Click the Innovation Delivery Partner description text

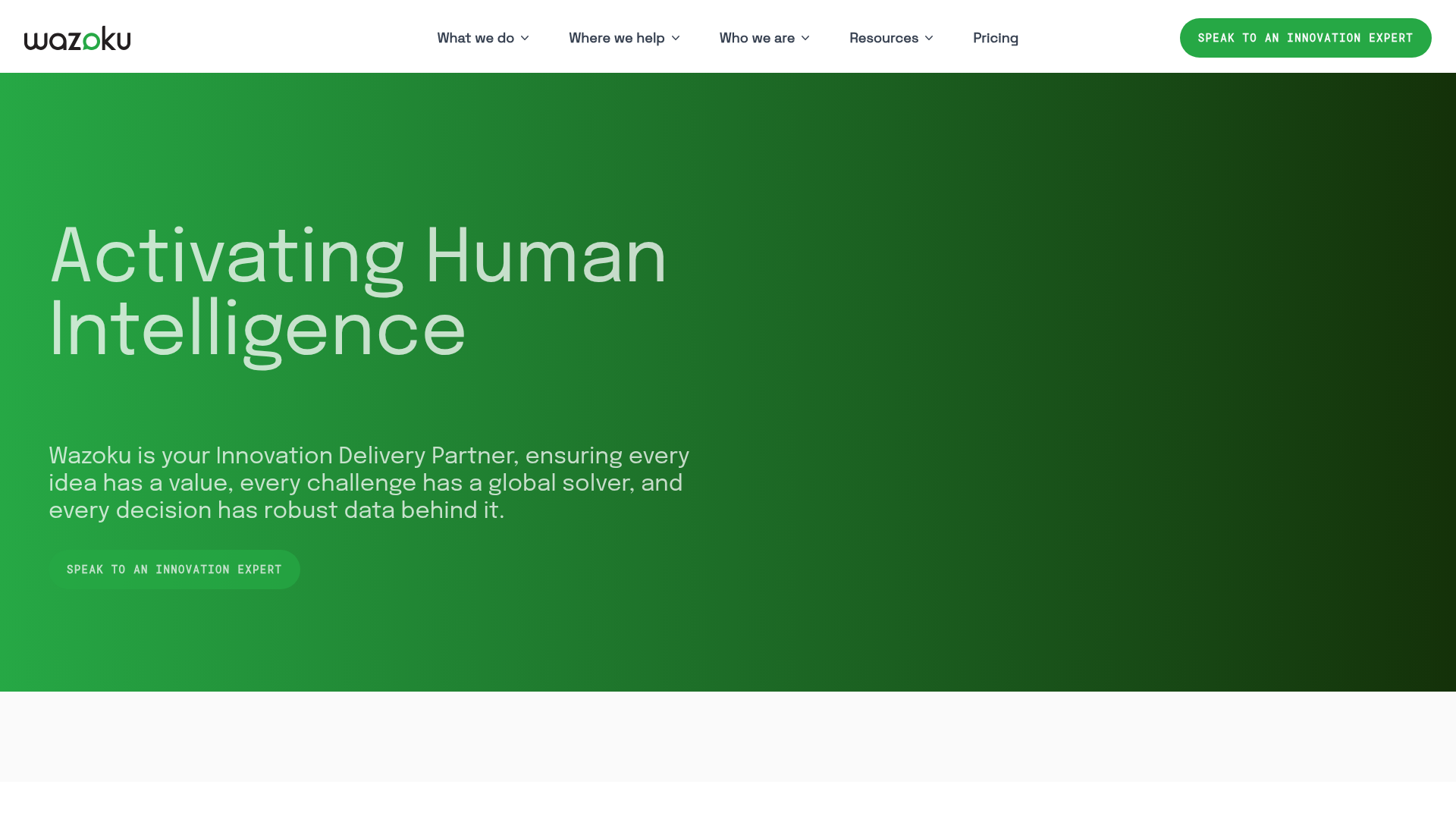[368, 482]
